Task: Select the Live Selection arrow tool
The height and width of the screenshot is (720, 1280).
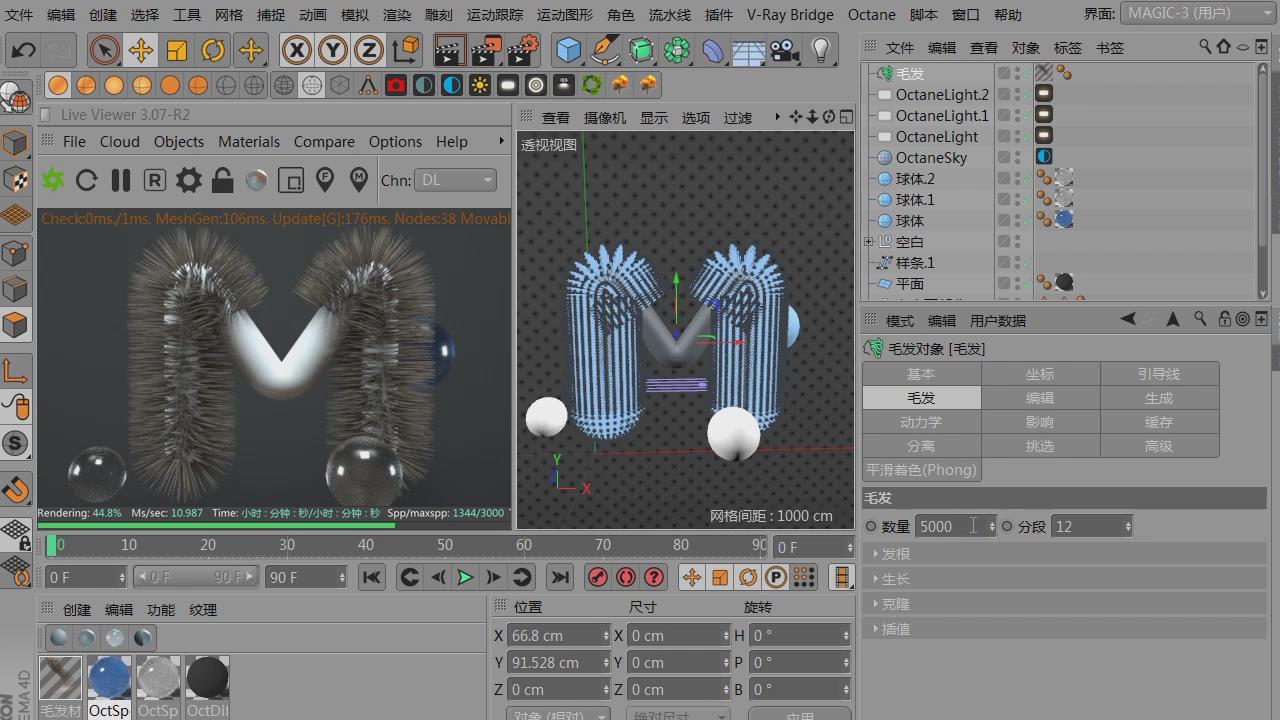Action: pyautogui.click(x=104, y=50)
